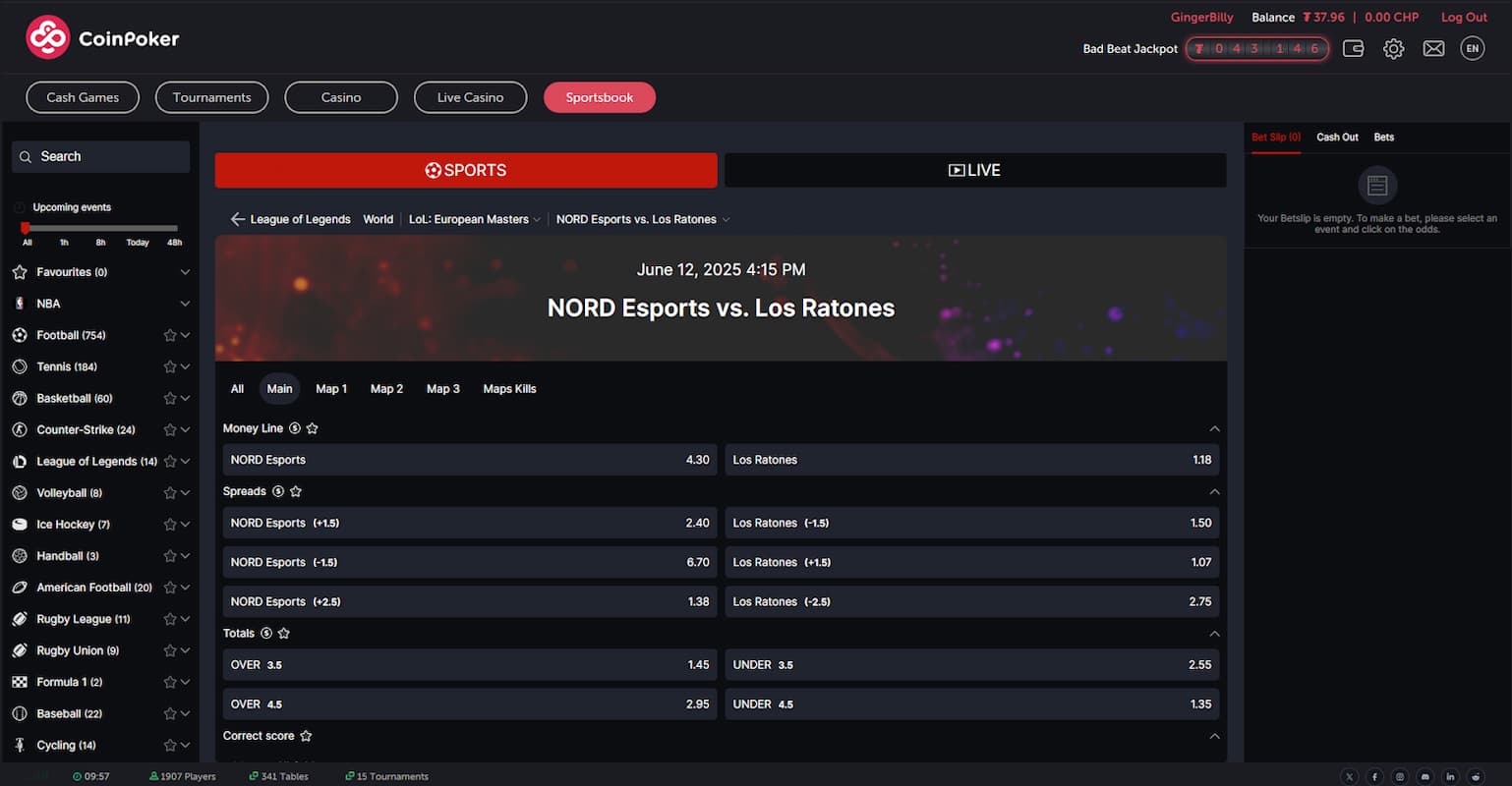The height and width of the screenshot is (786, 1512).
Task: Collapse the Spreads market
Action: 1214,491
